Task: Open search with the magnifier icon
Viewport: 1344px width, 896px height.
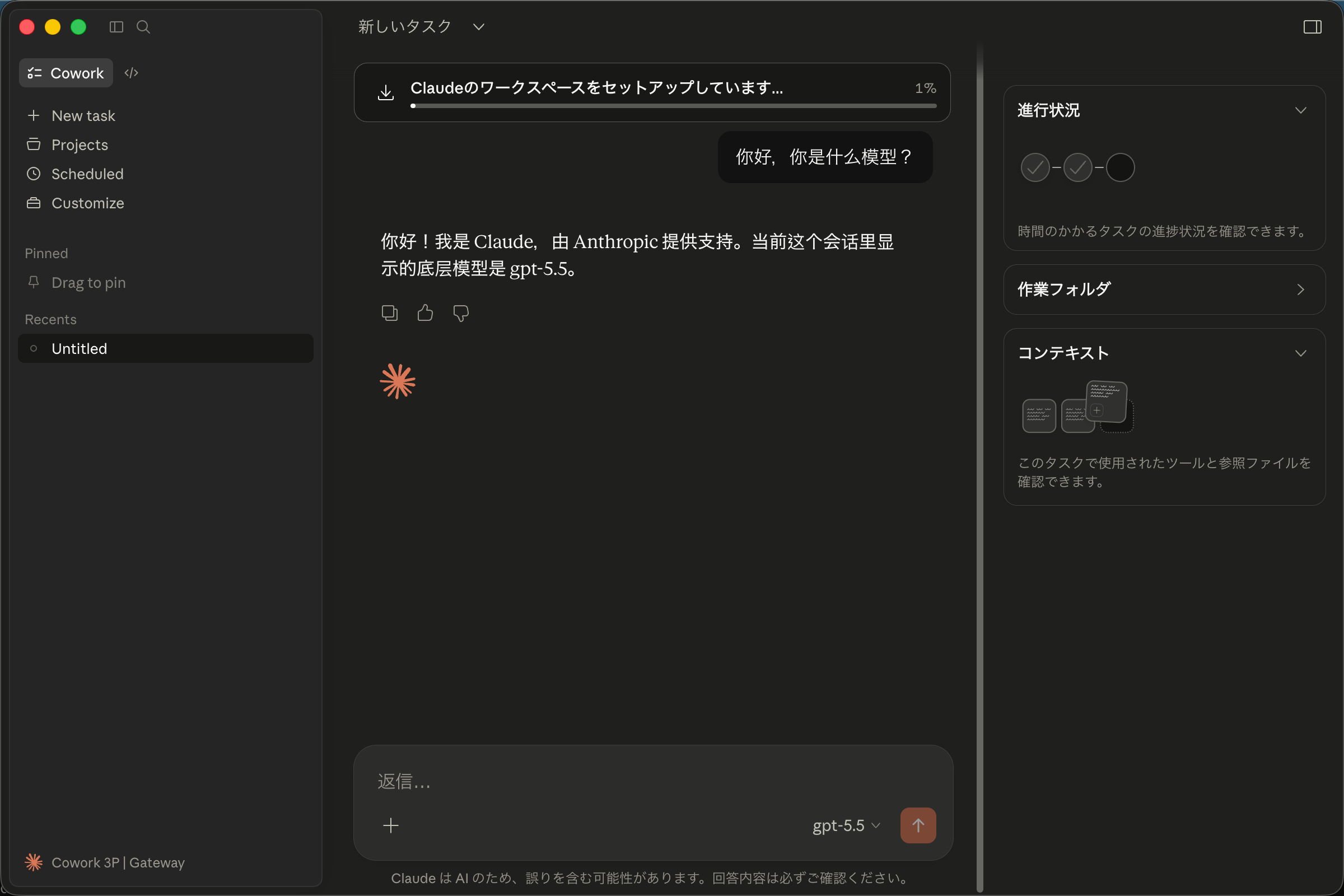Action: tap(143, 27)
